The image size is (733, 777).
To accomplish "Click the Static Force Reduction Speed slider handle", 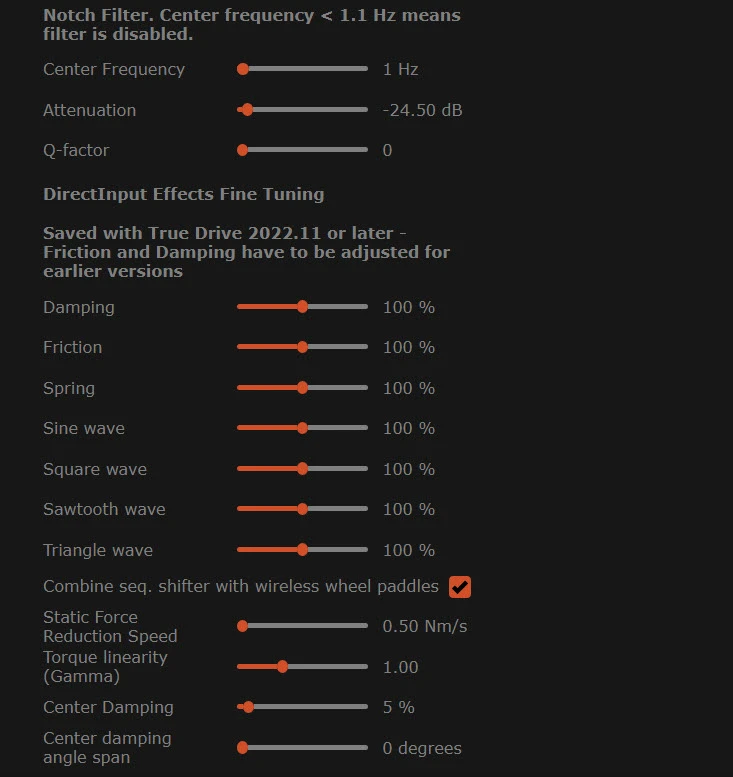I will [242, 626].
